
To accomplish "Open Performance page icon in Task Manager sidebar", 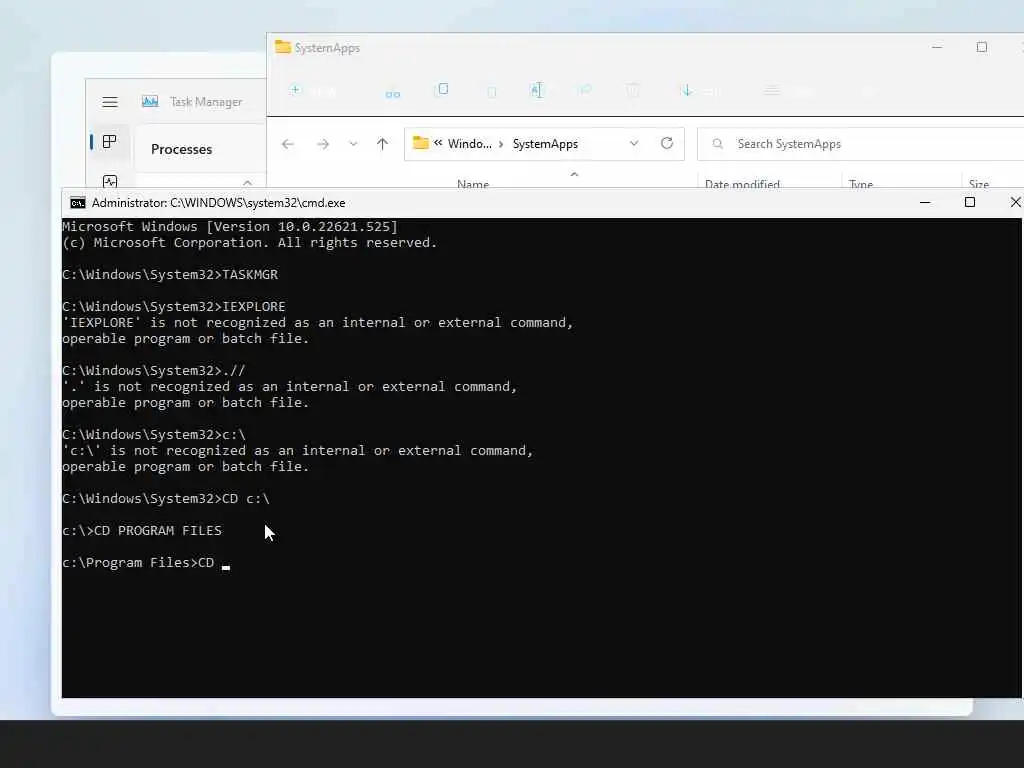I will tap(110, 181).
